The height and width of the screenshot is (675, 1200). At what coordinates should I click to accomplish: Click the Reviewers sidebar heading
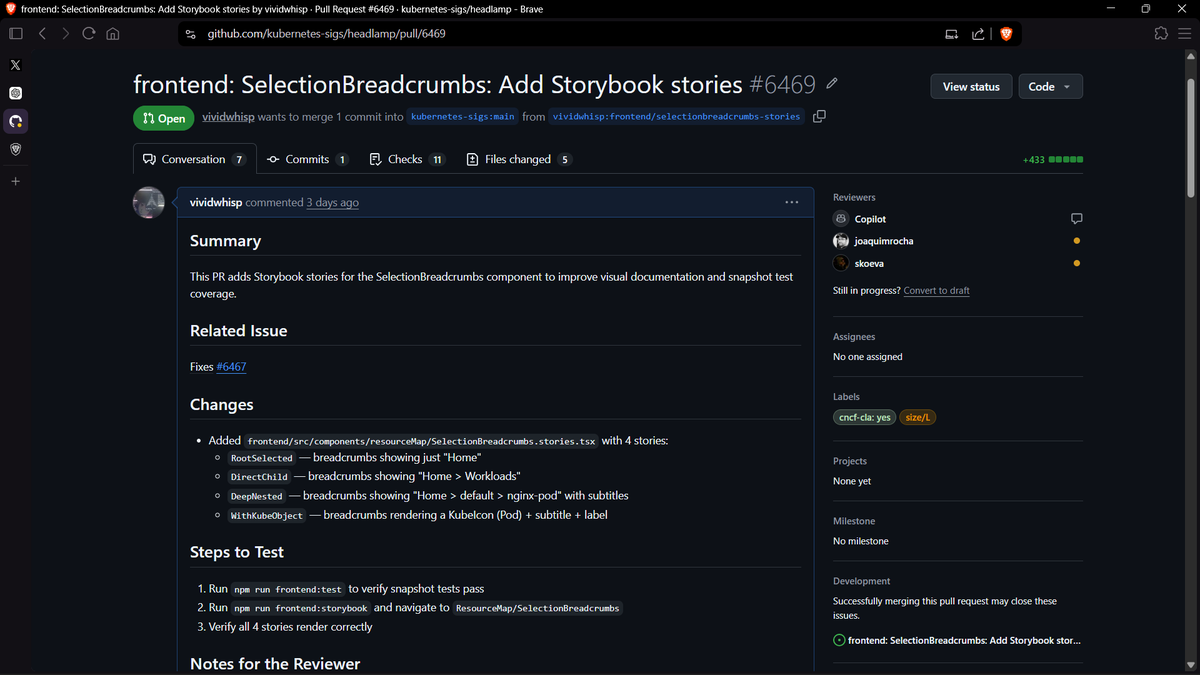click(854, 197)
